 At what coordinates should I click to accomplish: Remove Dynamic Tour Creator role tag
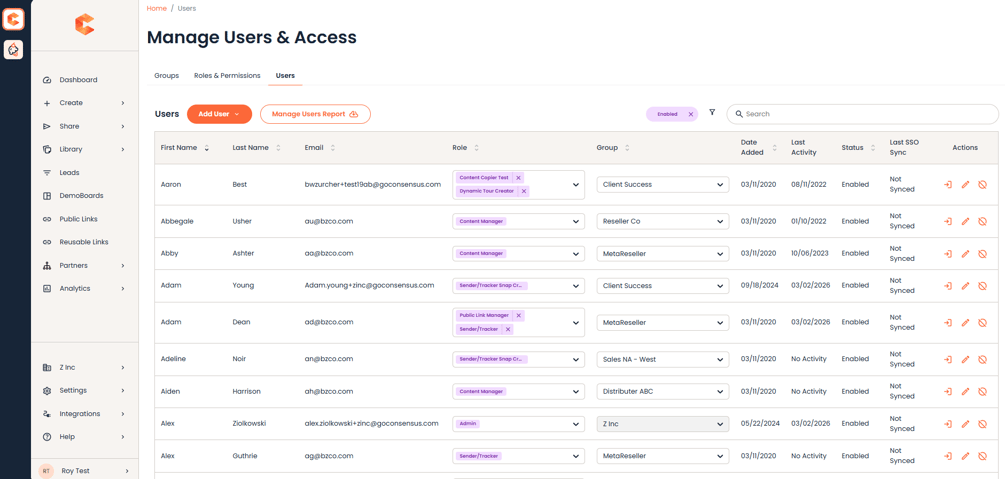point(524,191)
